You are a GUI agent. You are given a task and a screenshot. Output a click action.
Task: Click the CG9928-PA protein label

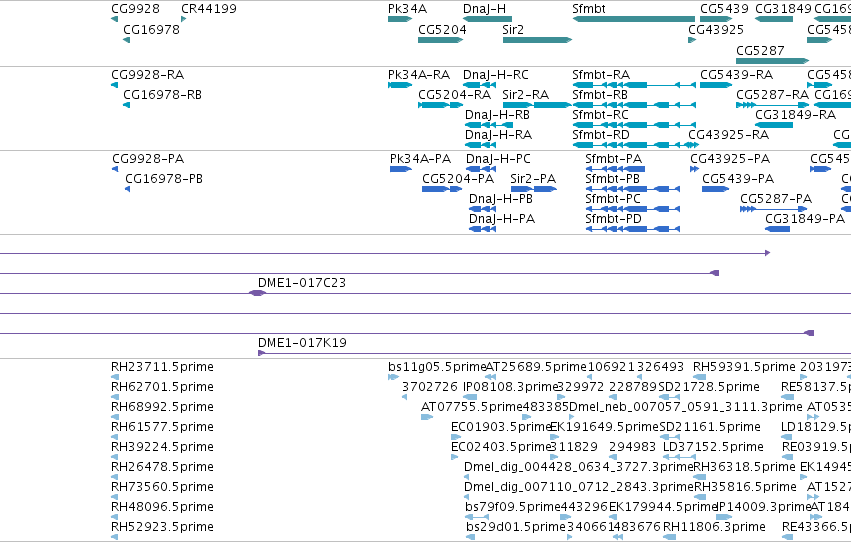[148, 159]
